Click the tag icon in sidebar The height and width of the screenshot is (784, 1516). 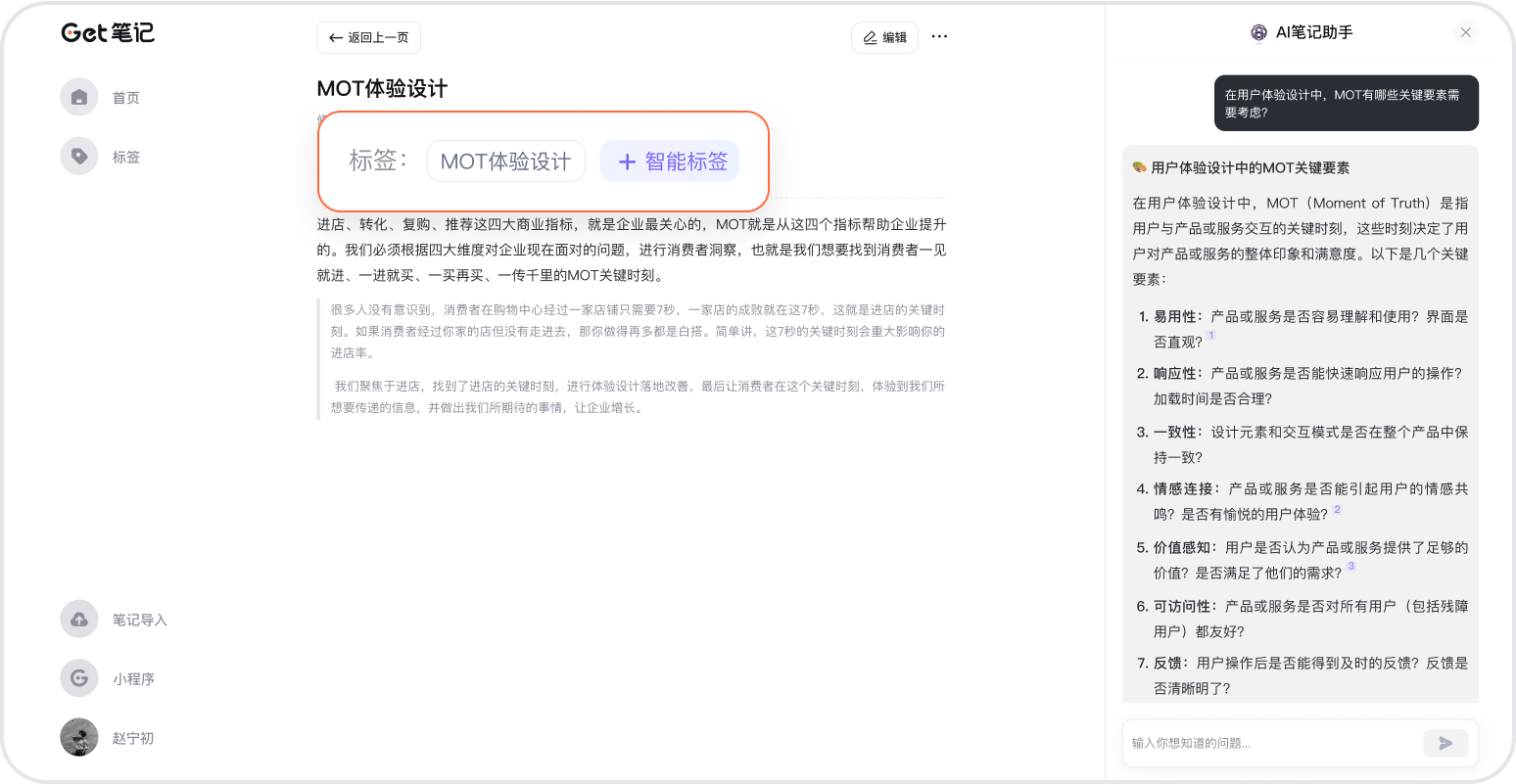coord(79,156)
